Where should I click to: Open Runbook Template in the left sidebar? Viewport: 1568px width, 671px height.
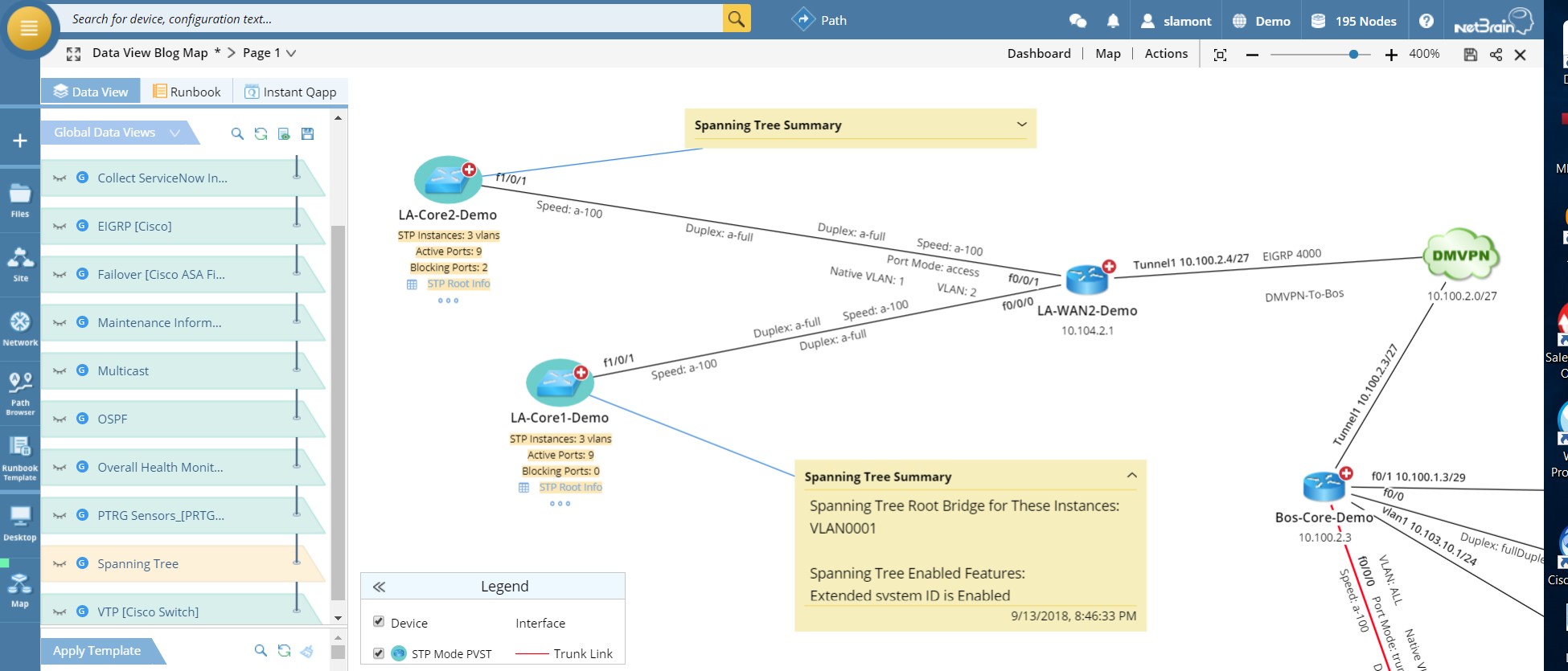pos(20,458)
